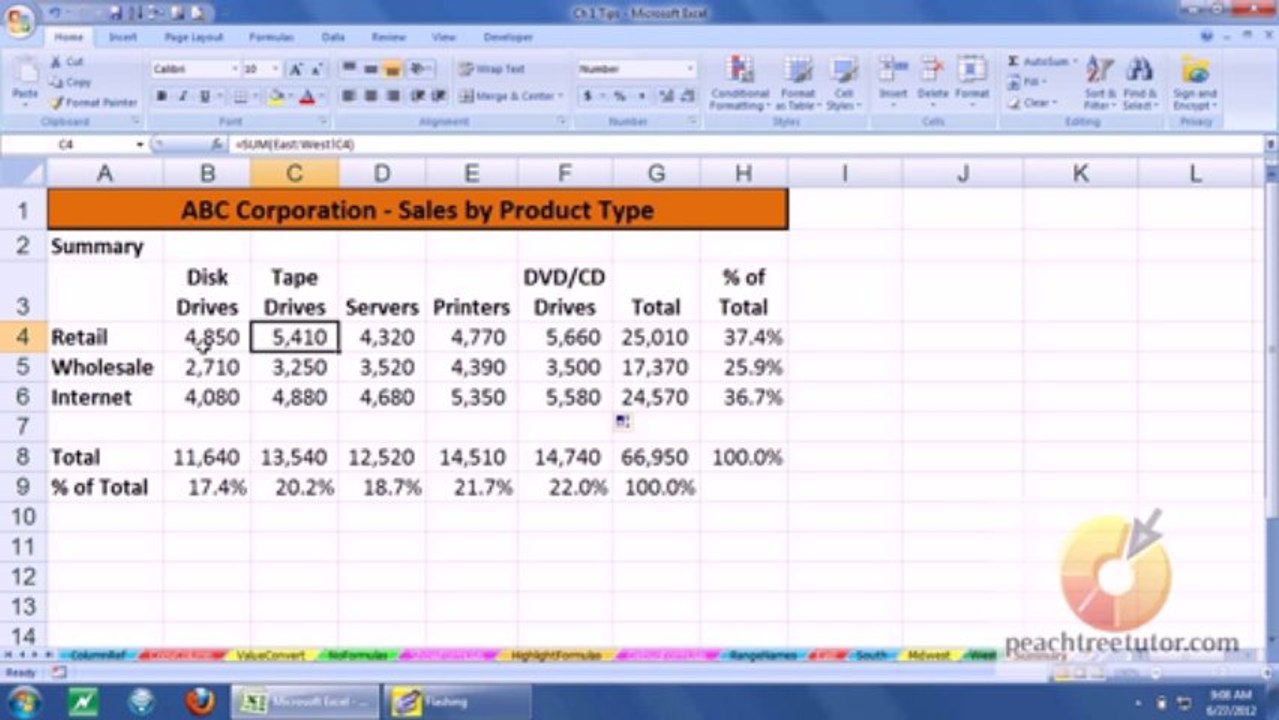The height and width of the screenshot is (720, 1279).
Task: Toggle the highlighted Bottom Align button
Action: coord(393,69)
